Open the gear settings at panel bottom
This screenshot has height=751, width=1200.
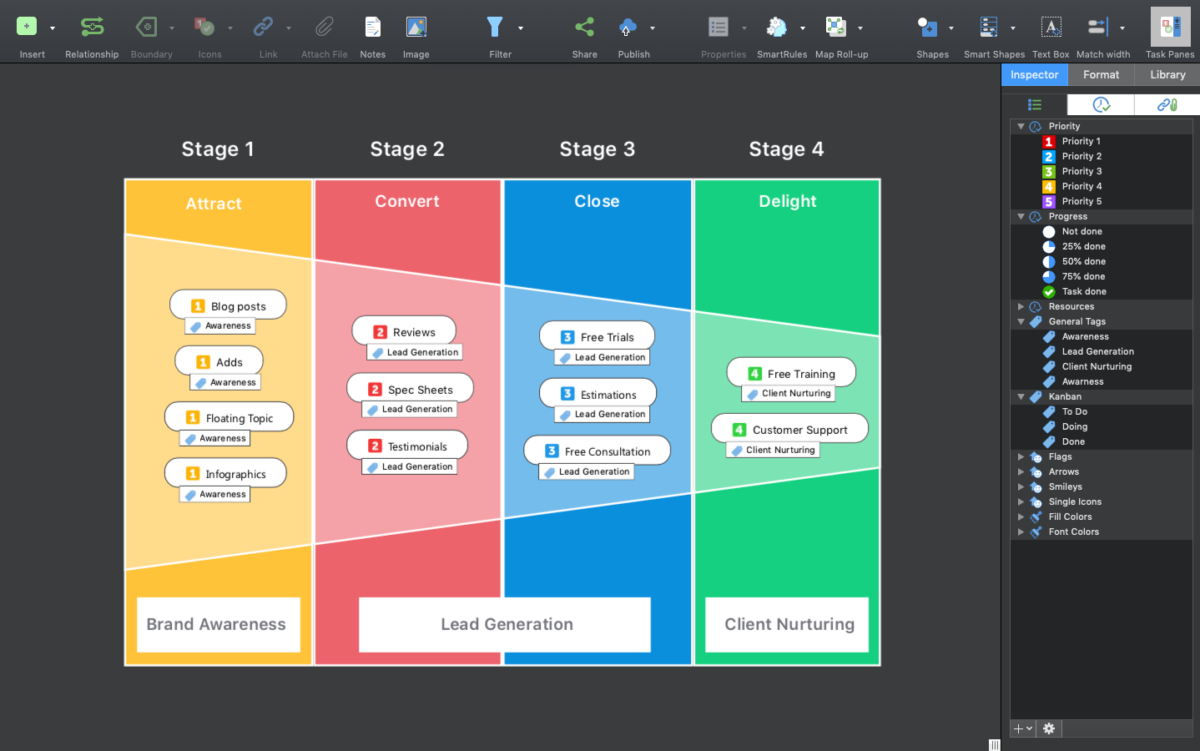tap(1048, 728)
